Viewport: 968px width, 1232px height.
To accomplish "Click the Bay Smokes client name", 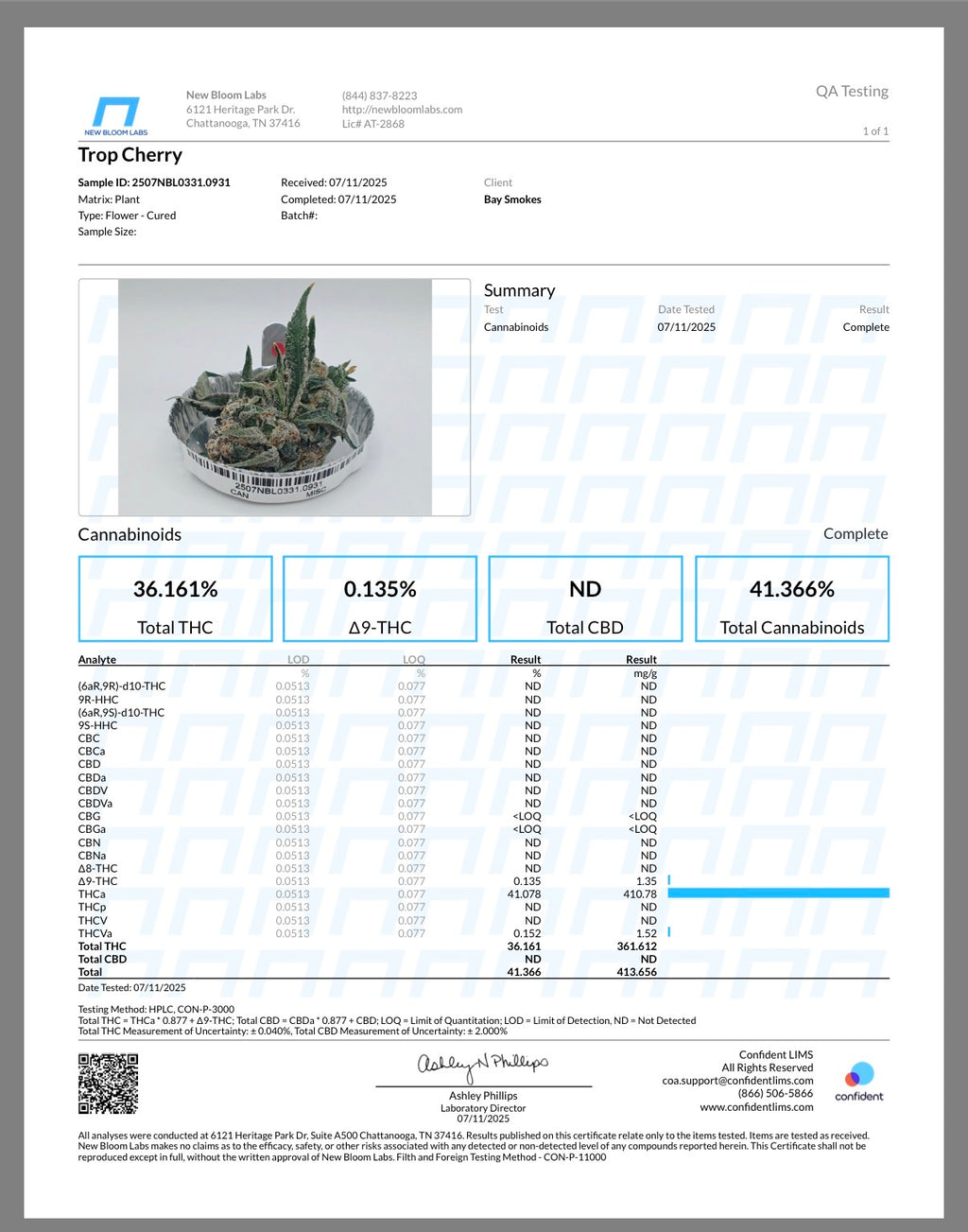I will click(512, 200).
